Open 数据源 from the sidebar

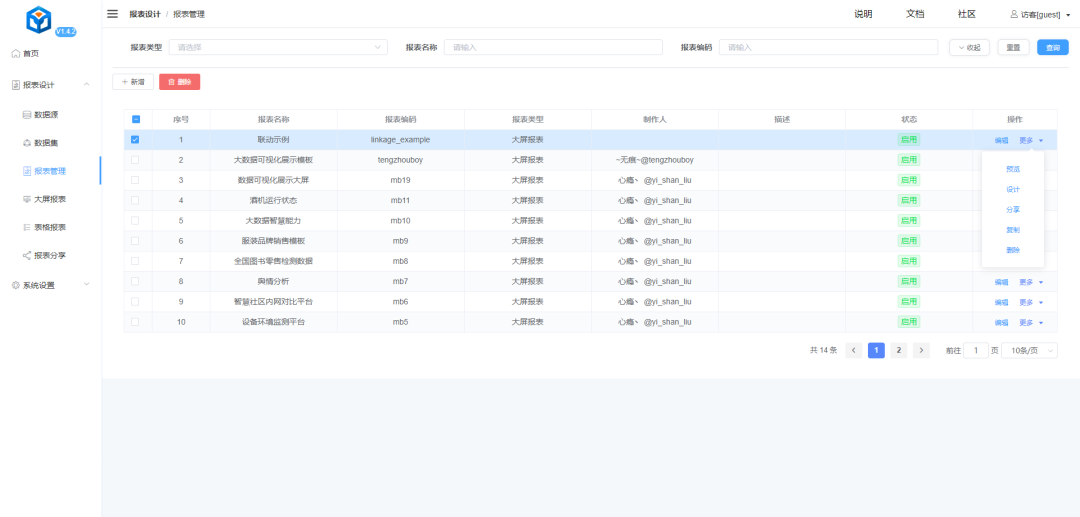[53, 115]
